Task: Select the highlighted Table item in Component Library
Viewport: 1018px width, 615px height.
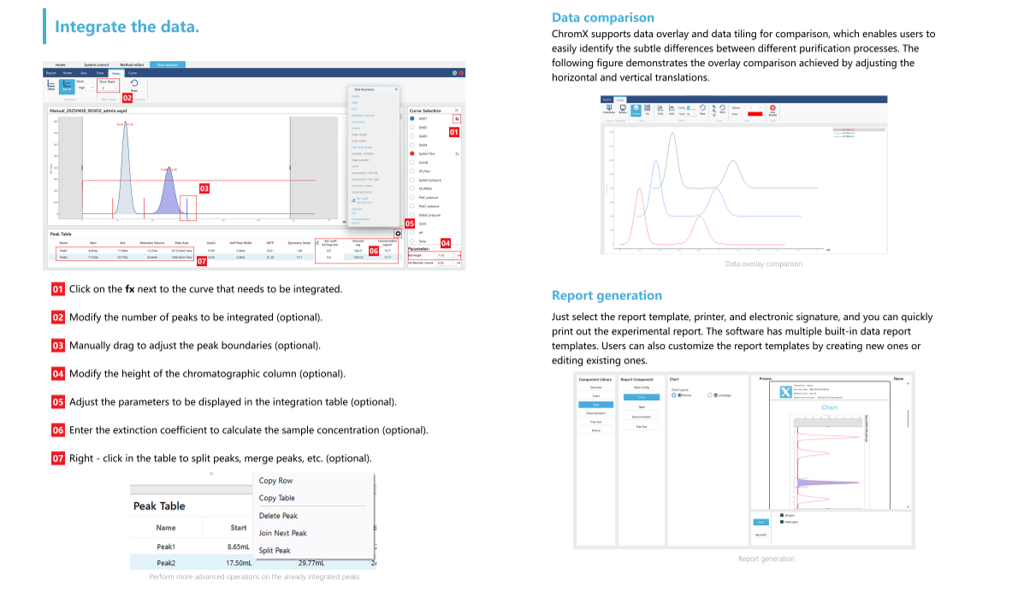Action: tap(596, 405)
